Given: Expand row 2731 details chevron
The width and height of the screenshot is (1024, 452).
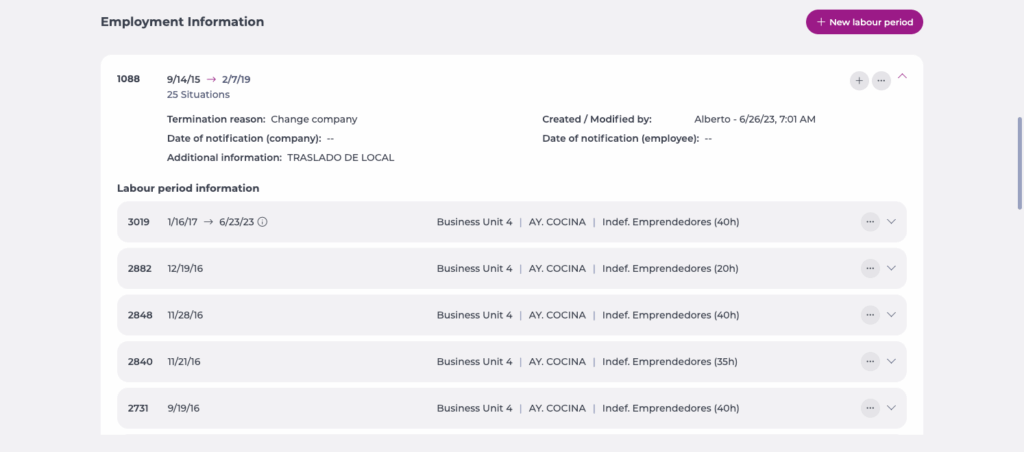Looking at the screenshot, I should (892, 408).
